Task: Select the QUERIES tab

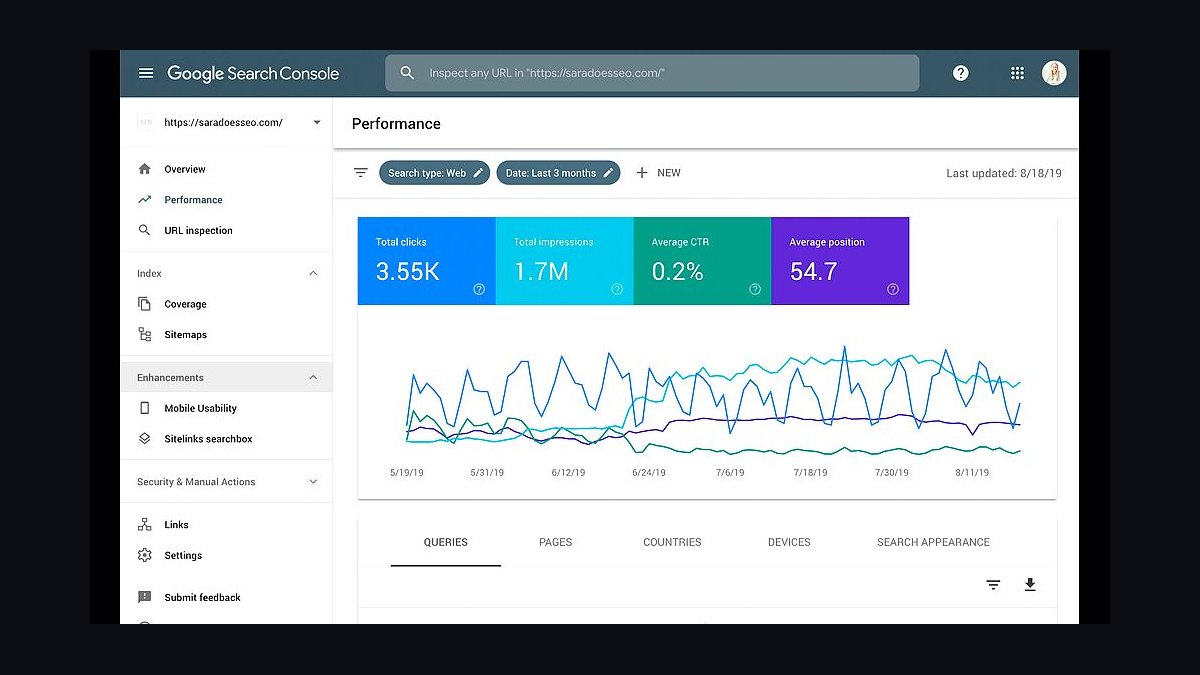Action: click(446, 542)
